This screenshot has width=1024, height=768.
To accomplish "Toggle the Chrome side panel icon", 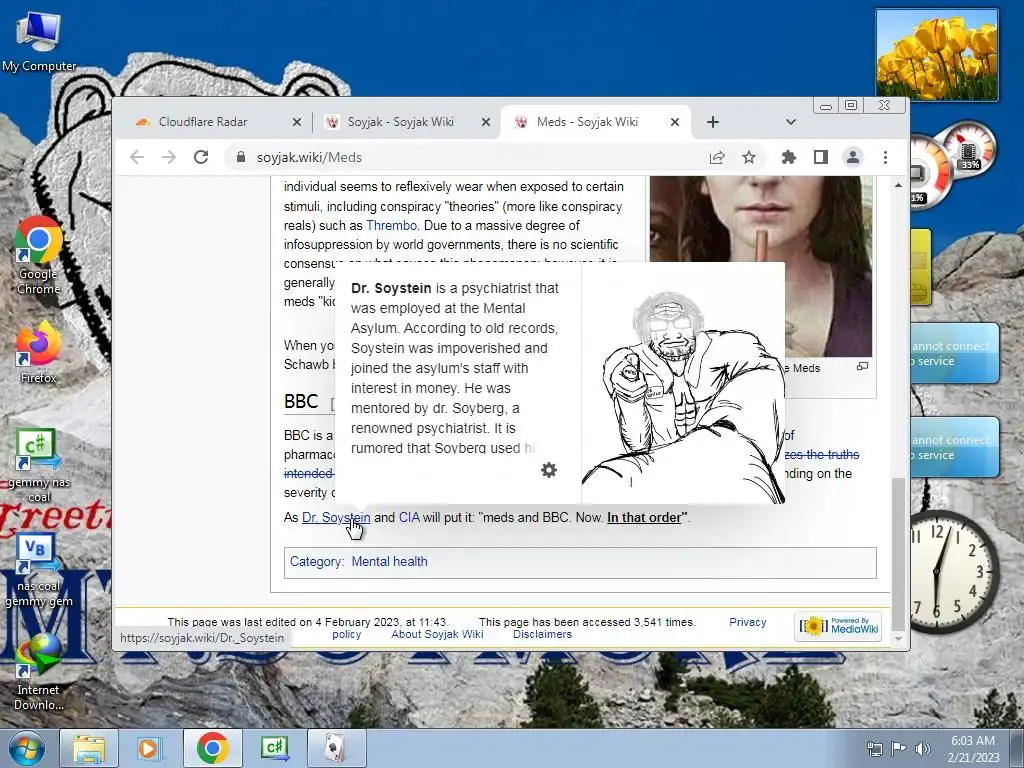I will (x=821, y=157).
